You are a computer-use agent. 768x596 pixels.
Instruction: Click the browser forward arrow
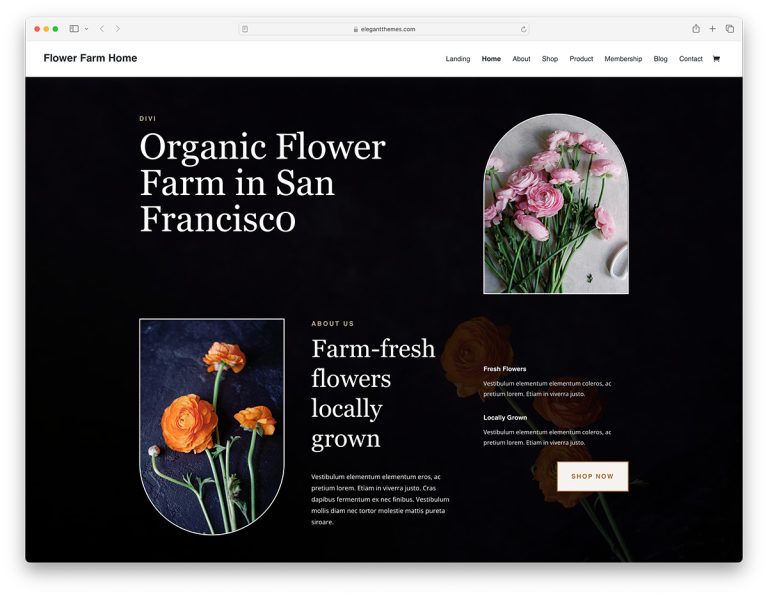[x=118, y=29]
